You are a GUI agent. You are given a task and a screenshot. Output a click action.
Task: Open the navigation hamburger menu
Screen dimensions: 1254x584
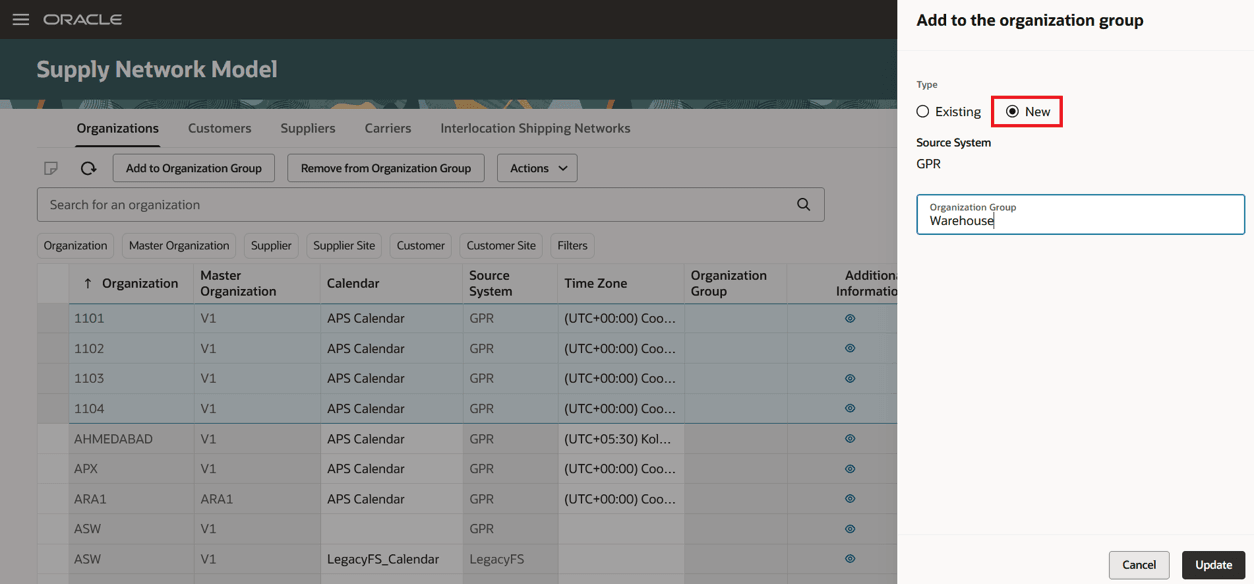(x=20, y=19)
